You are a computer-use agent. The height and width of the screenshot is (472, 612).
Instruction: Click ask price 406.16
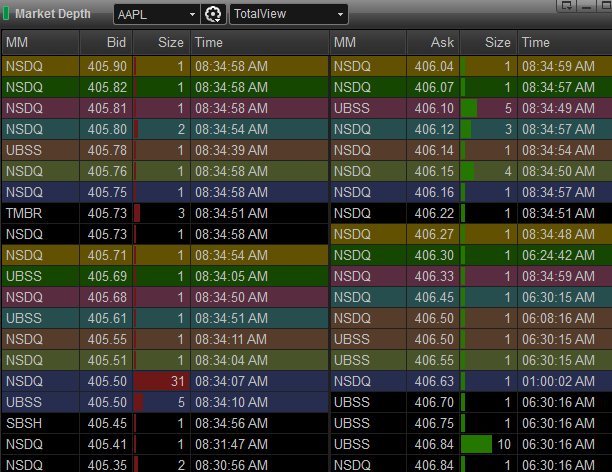[x=434, y=192]
